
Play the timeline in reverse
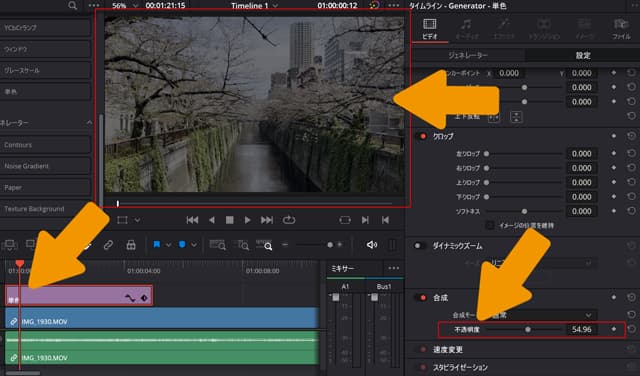point(211,220)
